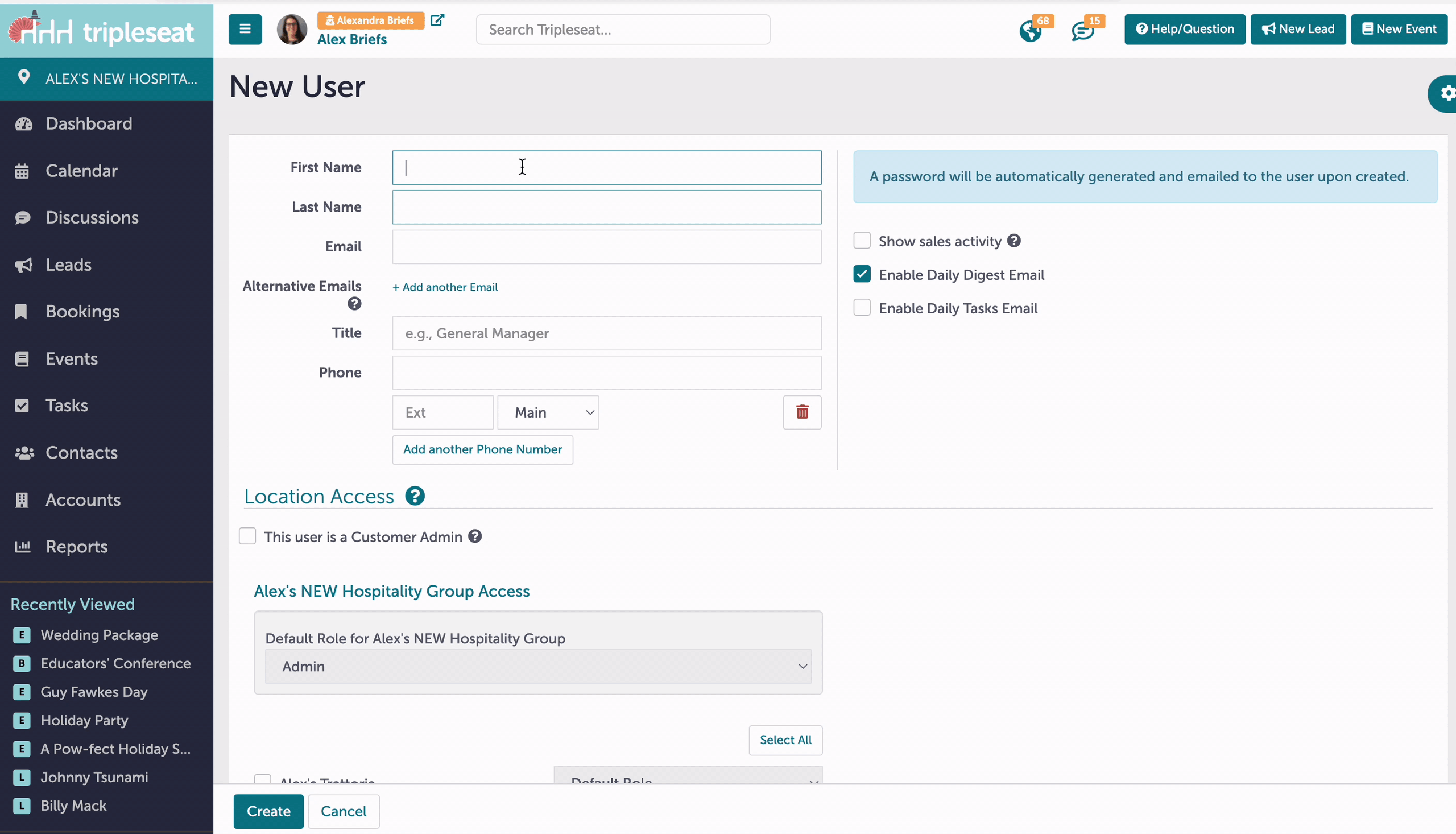Screen dimensions: 1456x834
Task: Click inside the First Name field
Action: pyautogui.click(x=606, y=167)
